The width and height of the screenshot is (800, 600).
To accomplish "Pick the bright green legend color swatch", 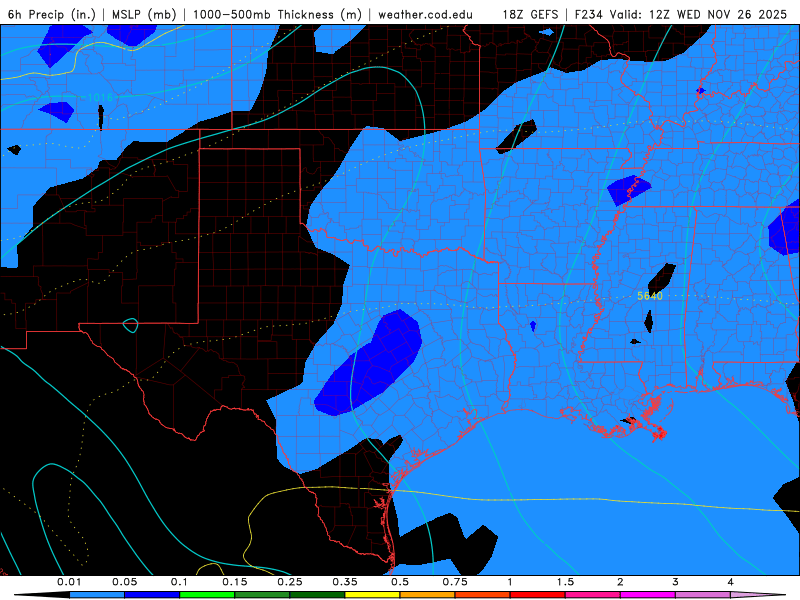I will click(x=207, y=595).
